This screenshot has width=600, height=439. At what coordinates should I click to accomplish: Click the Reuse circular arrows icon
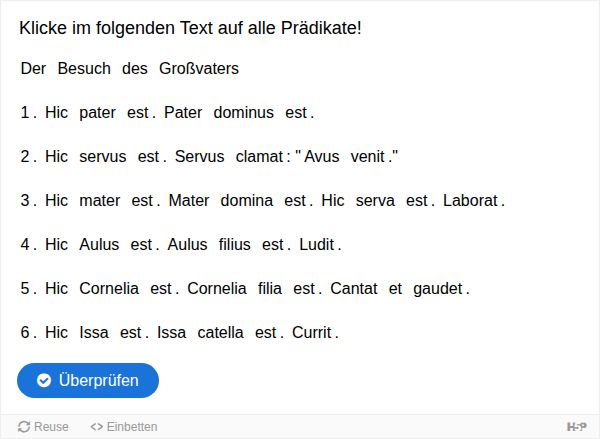(x=24, y=426)
